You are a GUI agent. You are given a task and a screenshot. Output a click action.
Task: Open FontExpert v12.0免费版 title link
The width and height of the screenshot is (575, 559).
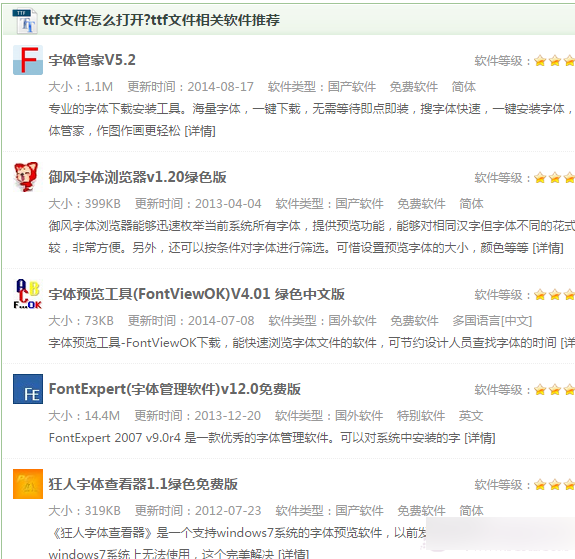click(x=175, y=389)
